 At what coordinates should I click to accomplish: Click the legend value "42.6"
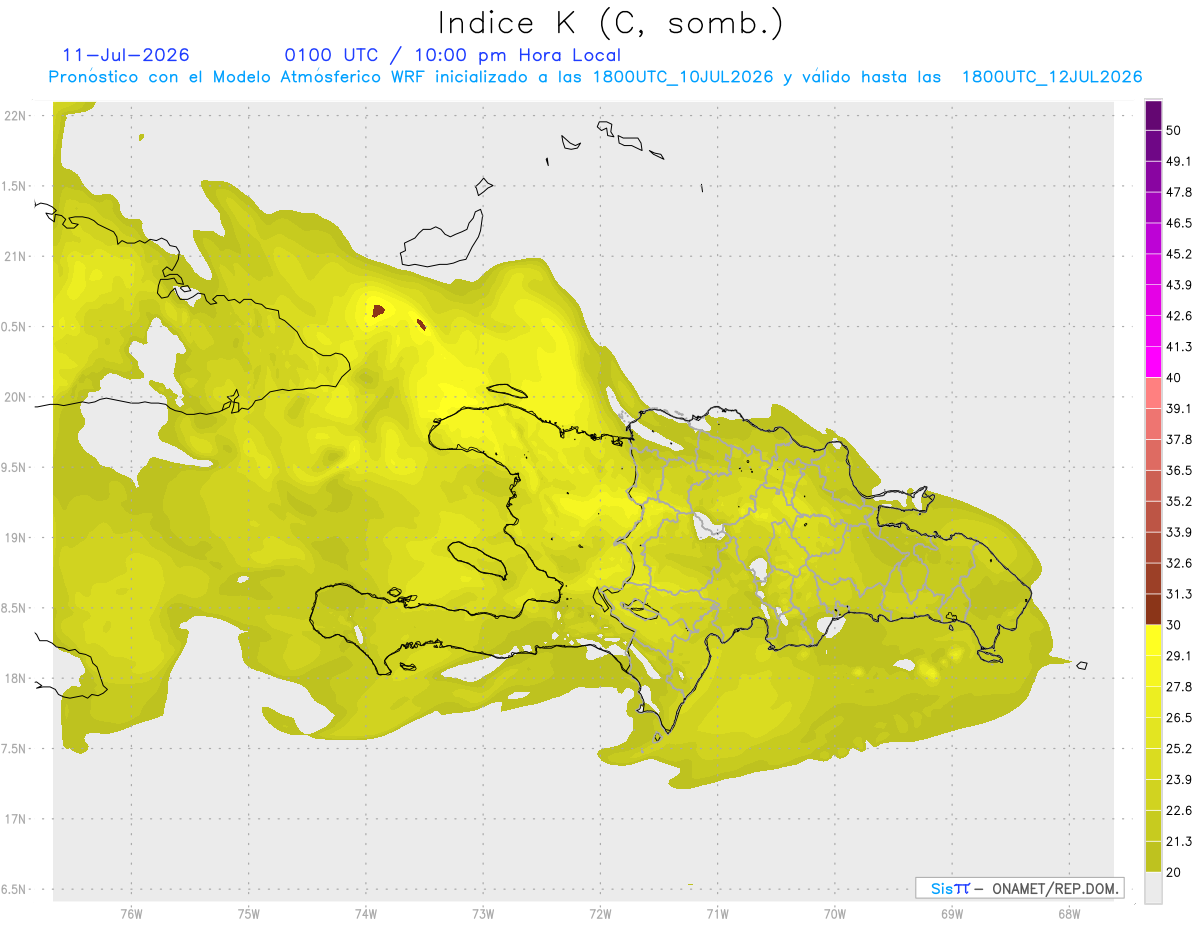(x=1179, y=316)
